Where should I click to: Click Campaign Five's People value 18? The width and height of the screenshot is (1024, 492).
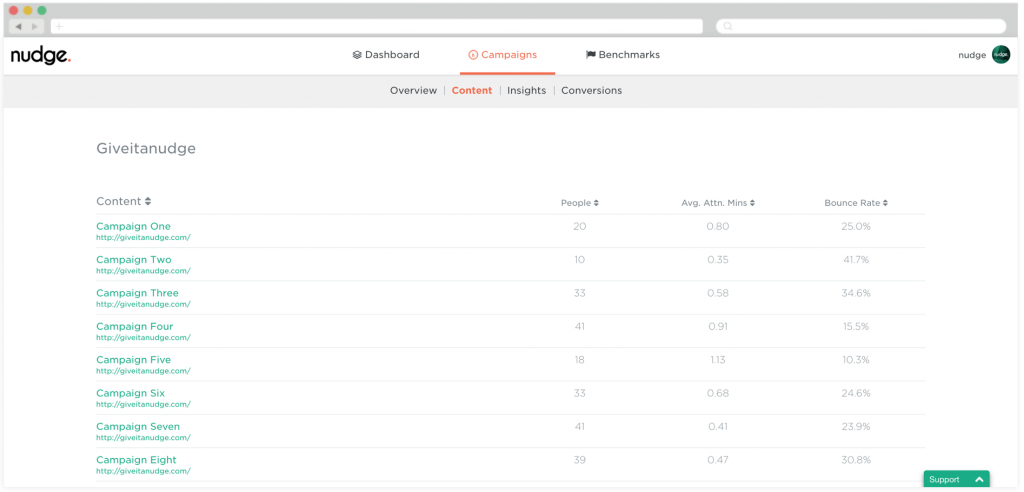click(580, 359)
